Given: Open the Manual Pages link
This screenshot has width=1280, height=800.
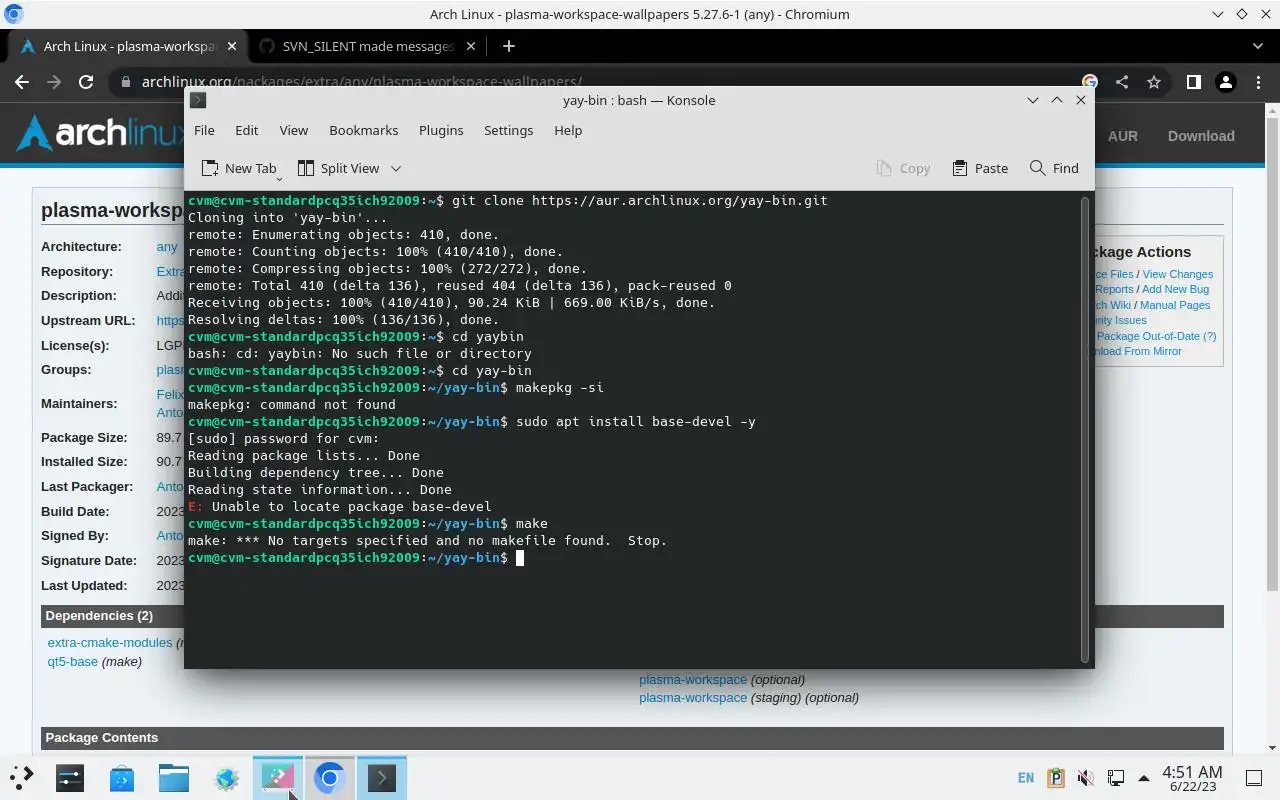Looking at the screenshot, I should 1175,305.
